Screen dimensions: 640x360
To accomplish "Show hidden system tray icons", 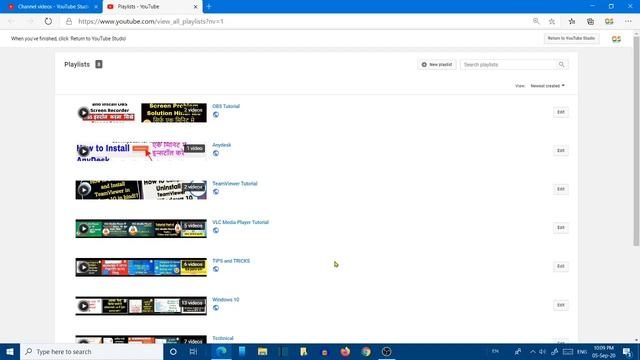I will [533, 351].
